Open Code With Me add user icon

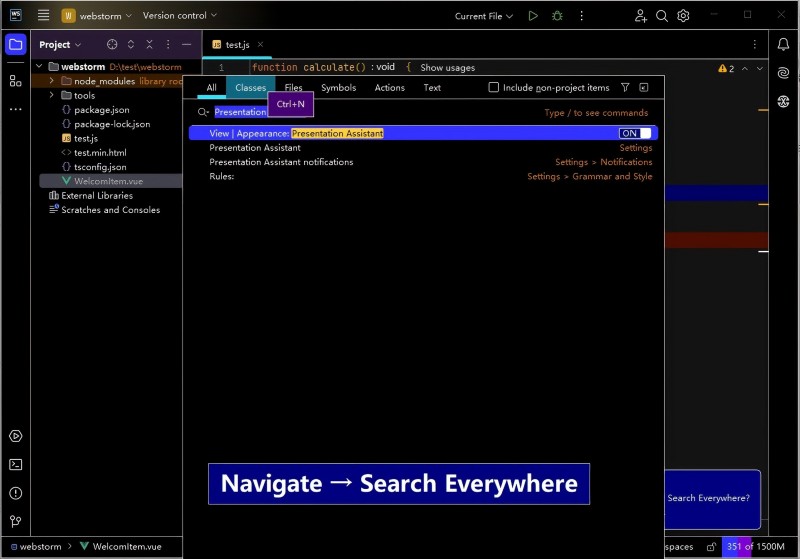tap(640, 16)
